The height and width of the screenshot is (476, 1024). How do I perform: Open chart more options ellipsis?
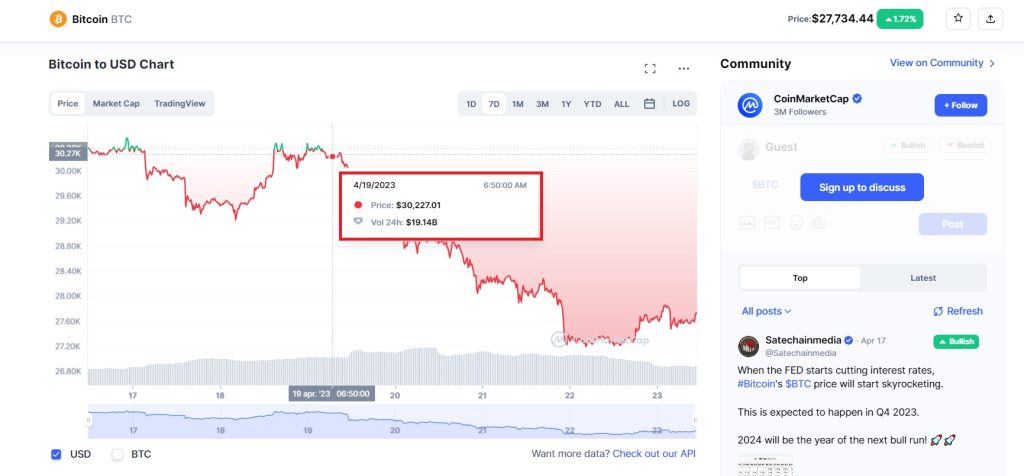[x=684, y=69]
